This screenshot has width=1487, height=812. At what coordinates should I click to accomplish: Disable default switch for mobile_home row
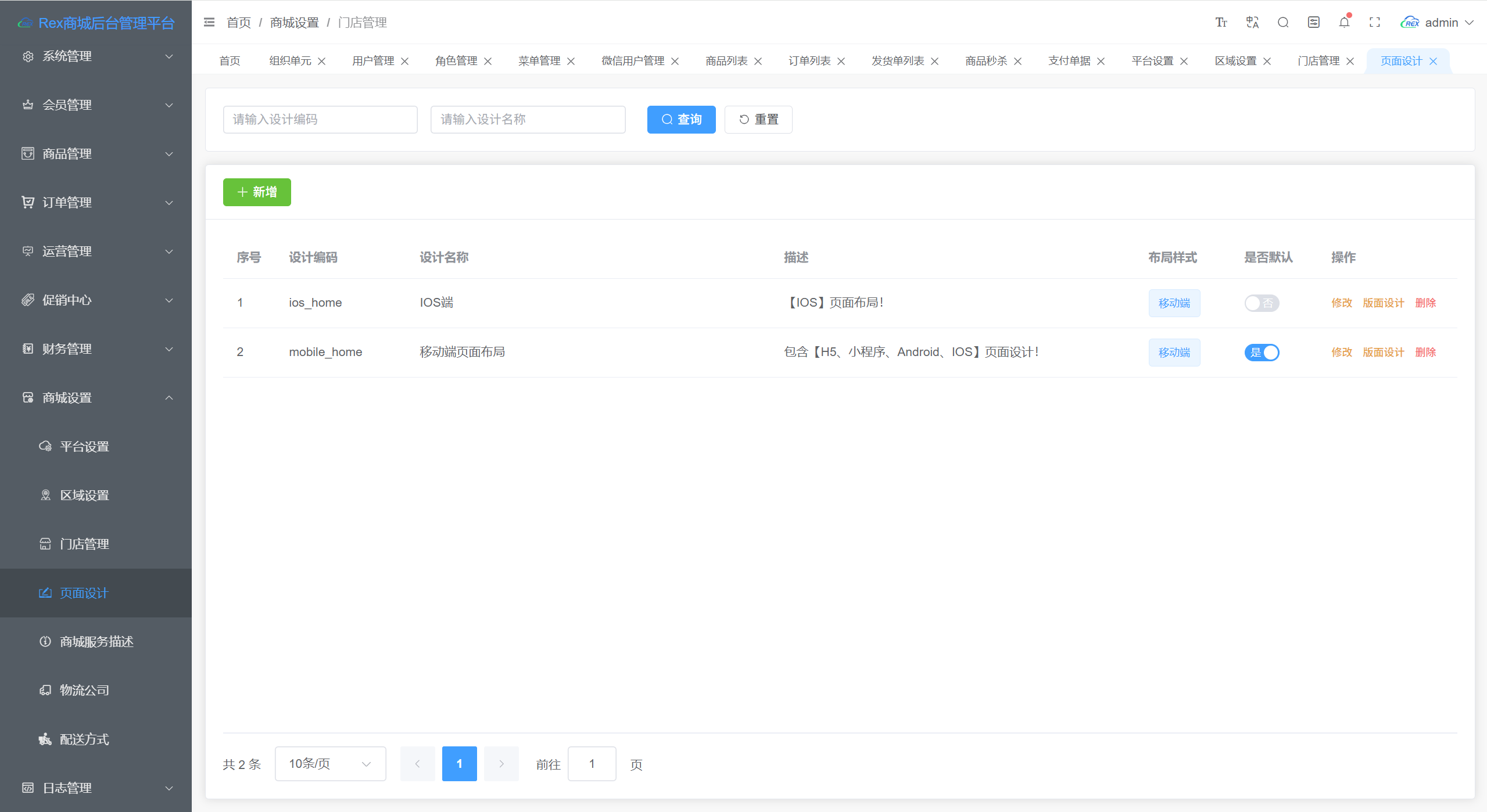click(x=1262, y=353)
